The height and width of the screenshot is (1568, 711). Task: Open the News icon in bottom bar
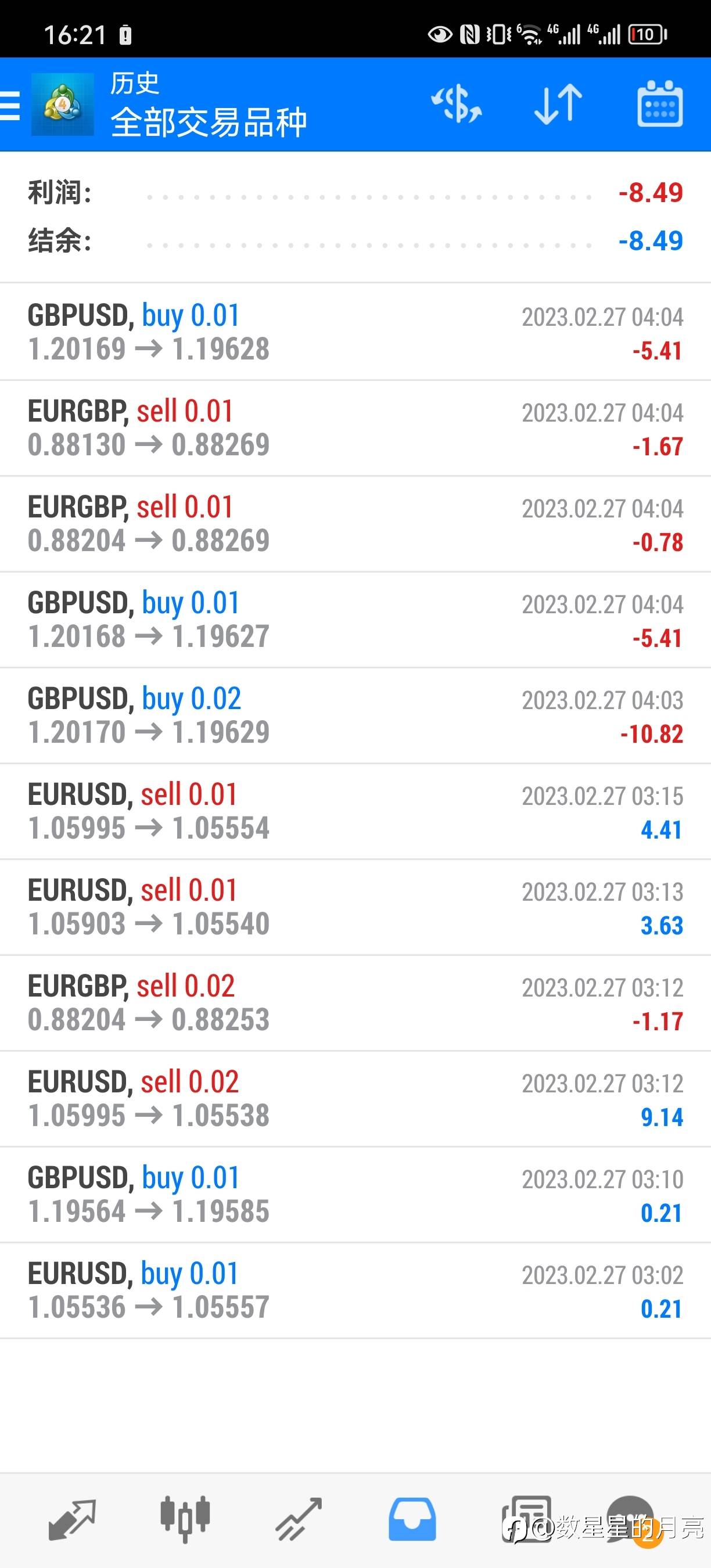click(526, 1519)
